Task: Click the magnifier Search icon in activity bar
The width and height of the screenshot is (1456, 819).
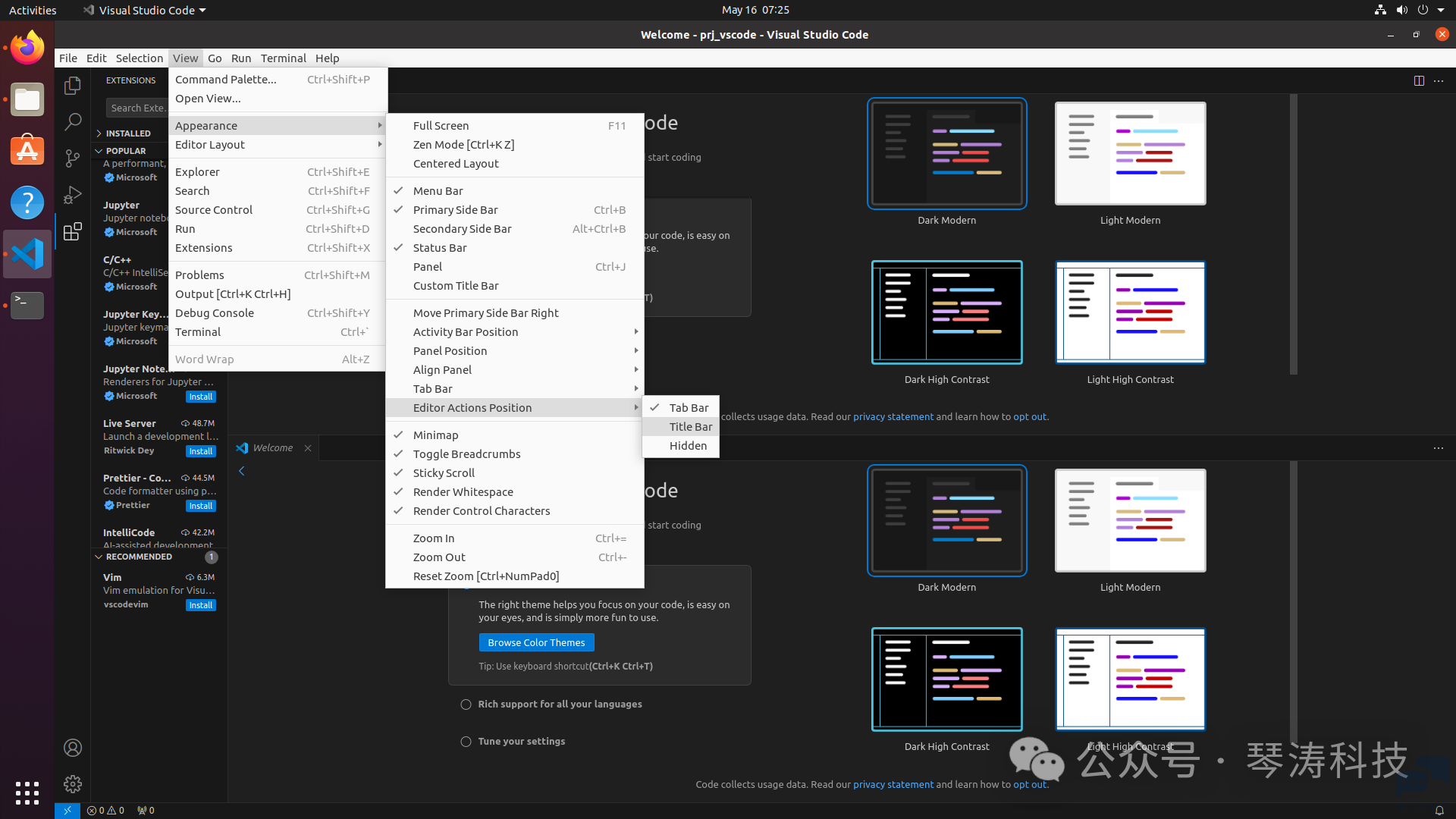Action: pyautogui.click(x=73, y=121)
